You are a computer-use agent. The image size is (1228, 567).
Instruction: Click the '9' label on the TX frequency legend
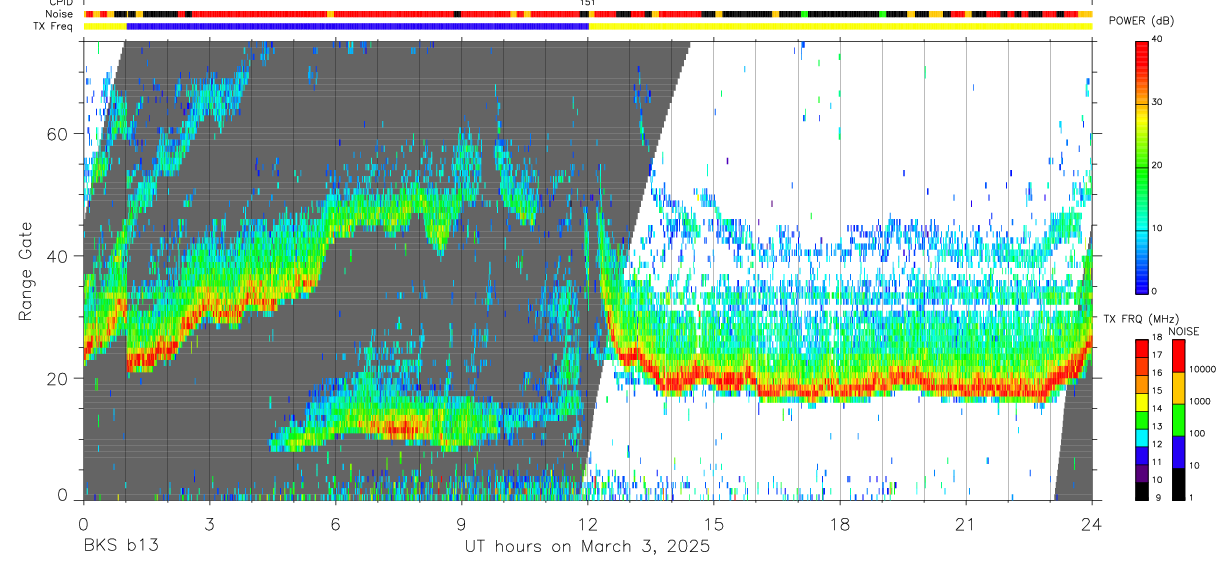point(1156,498)
